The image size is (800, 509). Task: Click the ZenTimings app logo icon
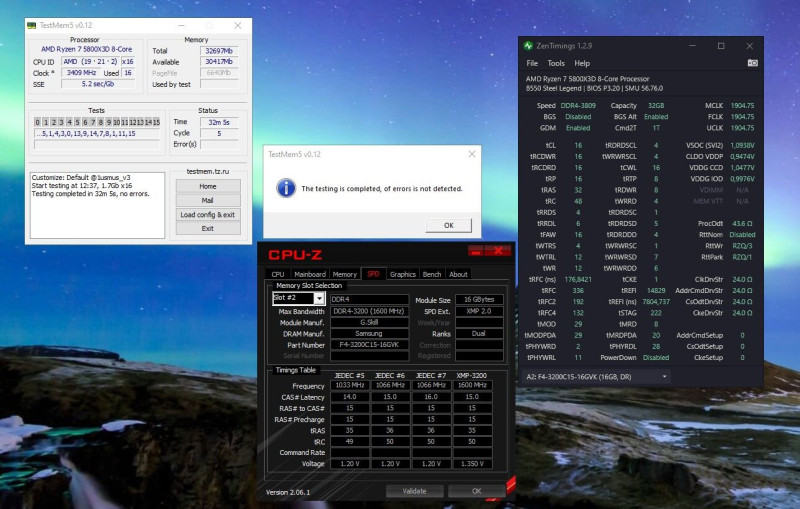click(528, 46)
